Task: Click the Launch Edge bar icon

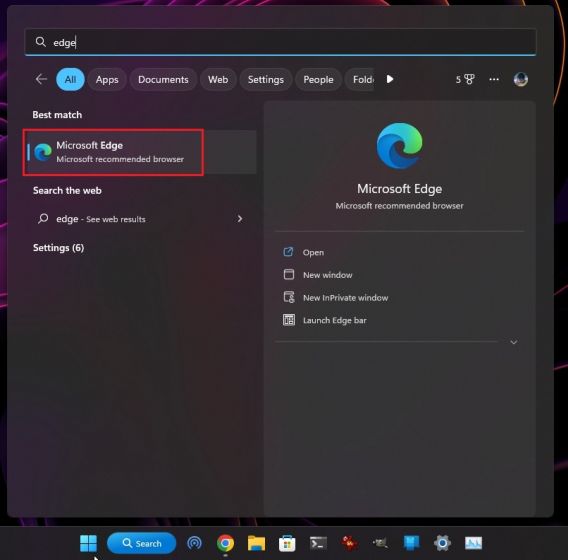Action: pyautogui.click(x=289, y=320)
